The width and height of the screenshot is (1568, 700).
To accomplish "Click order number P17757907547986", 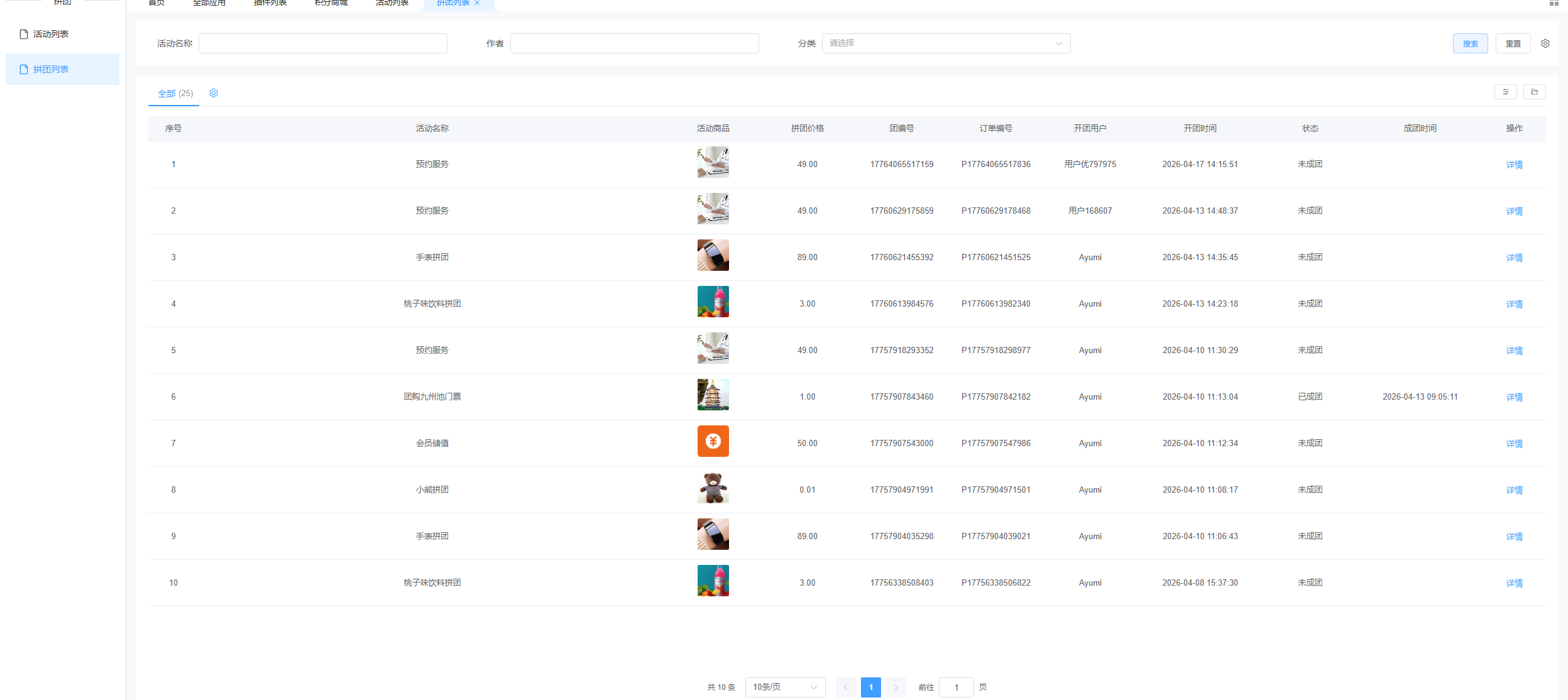I will 996,444.
